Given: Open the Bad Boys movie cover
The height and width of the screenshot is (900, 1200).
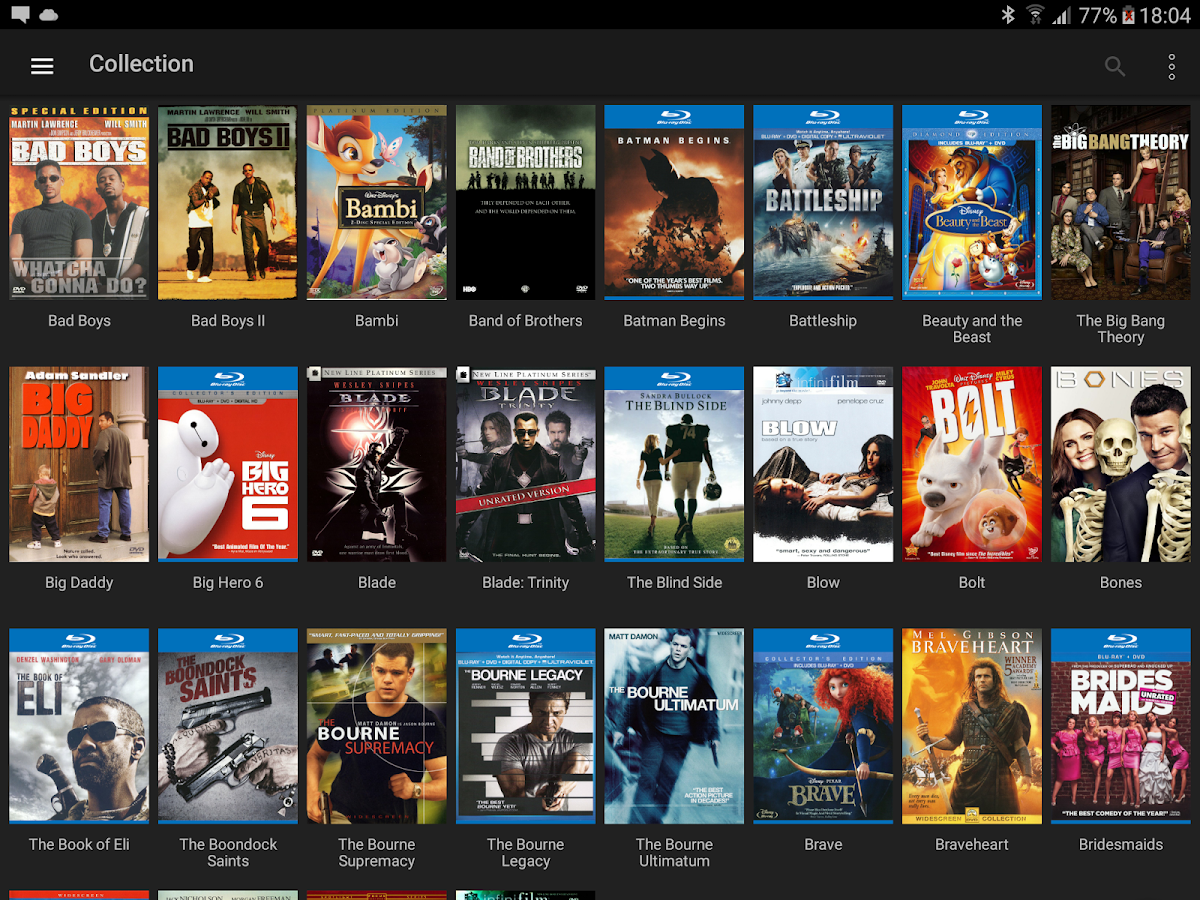Looking at the screenshot, I should (x=79, y=202).
